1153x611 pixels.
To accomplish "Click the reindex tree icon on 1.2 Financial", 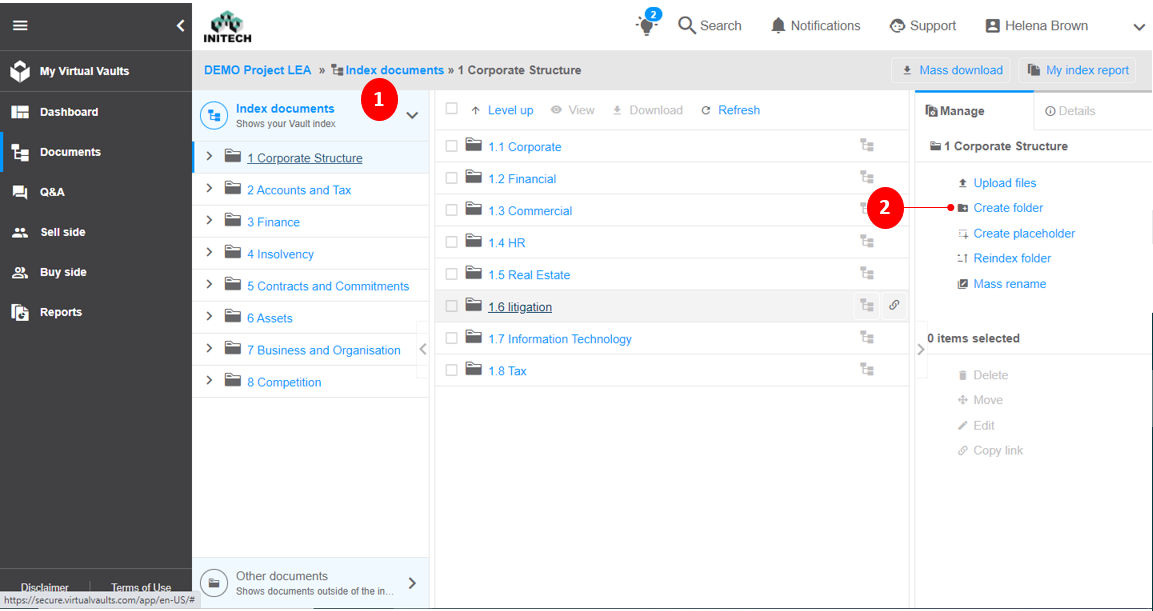I will [866, 177].
